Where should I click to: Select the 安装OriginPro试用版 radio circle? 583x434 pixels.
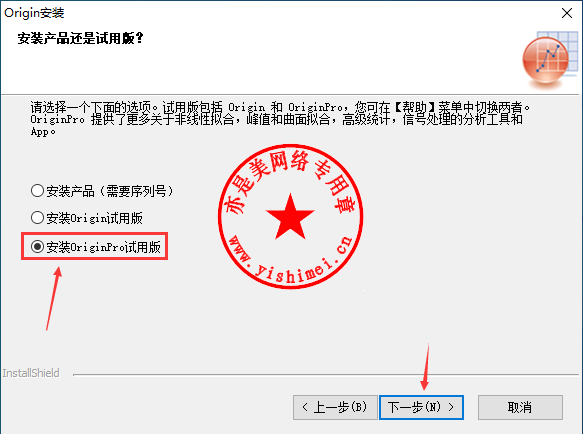37,246
